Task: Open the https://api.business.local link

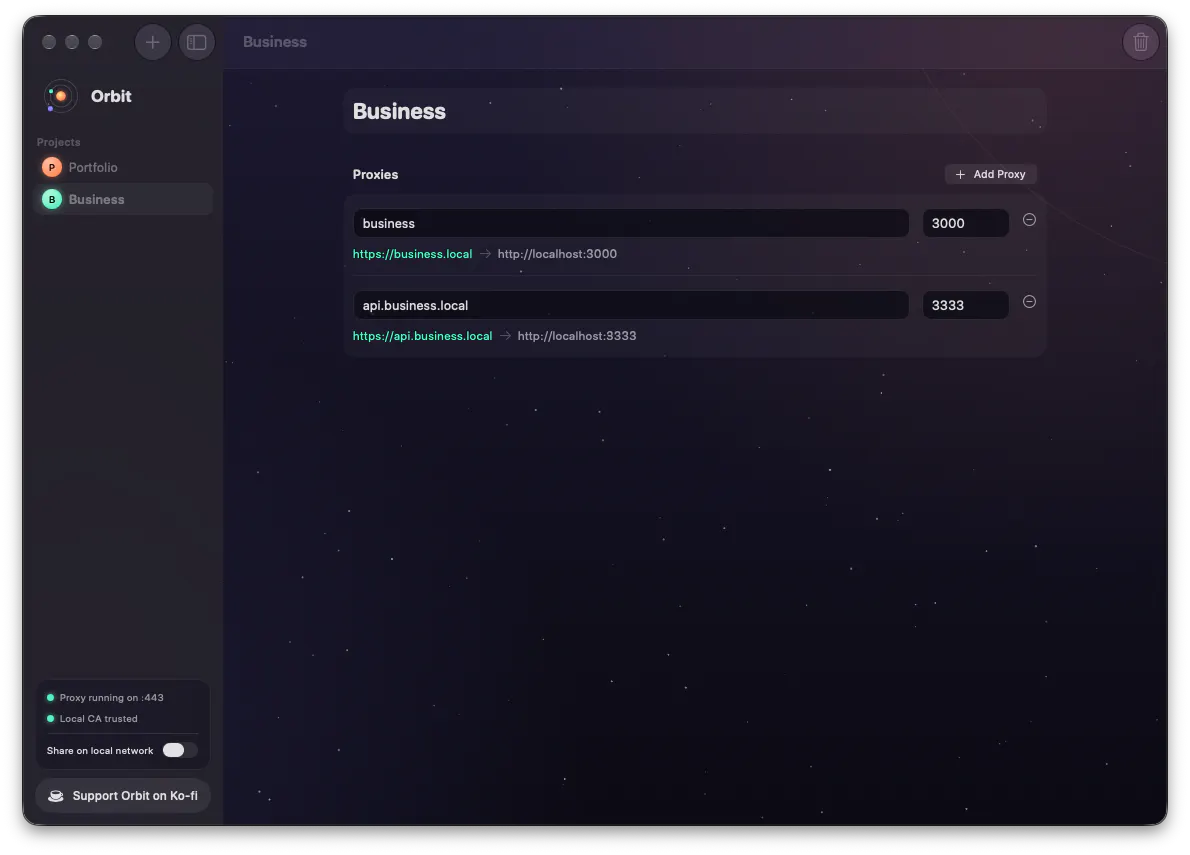Action: 422,336
